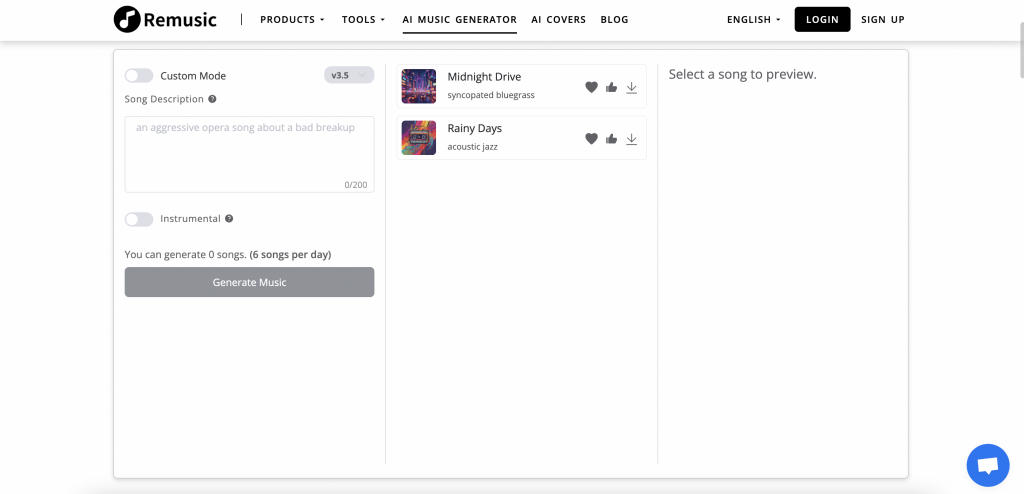
Task: Favorite Rainy Days with the heart icon
Action: click(591, 139)
